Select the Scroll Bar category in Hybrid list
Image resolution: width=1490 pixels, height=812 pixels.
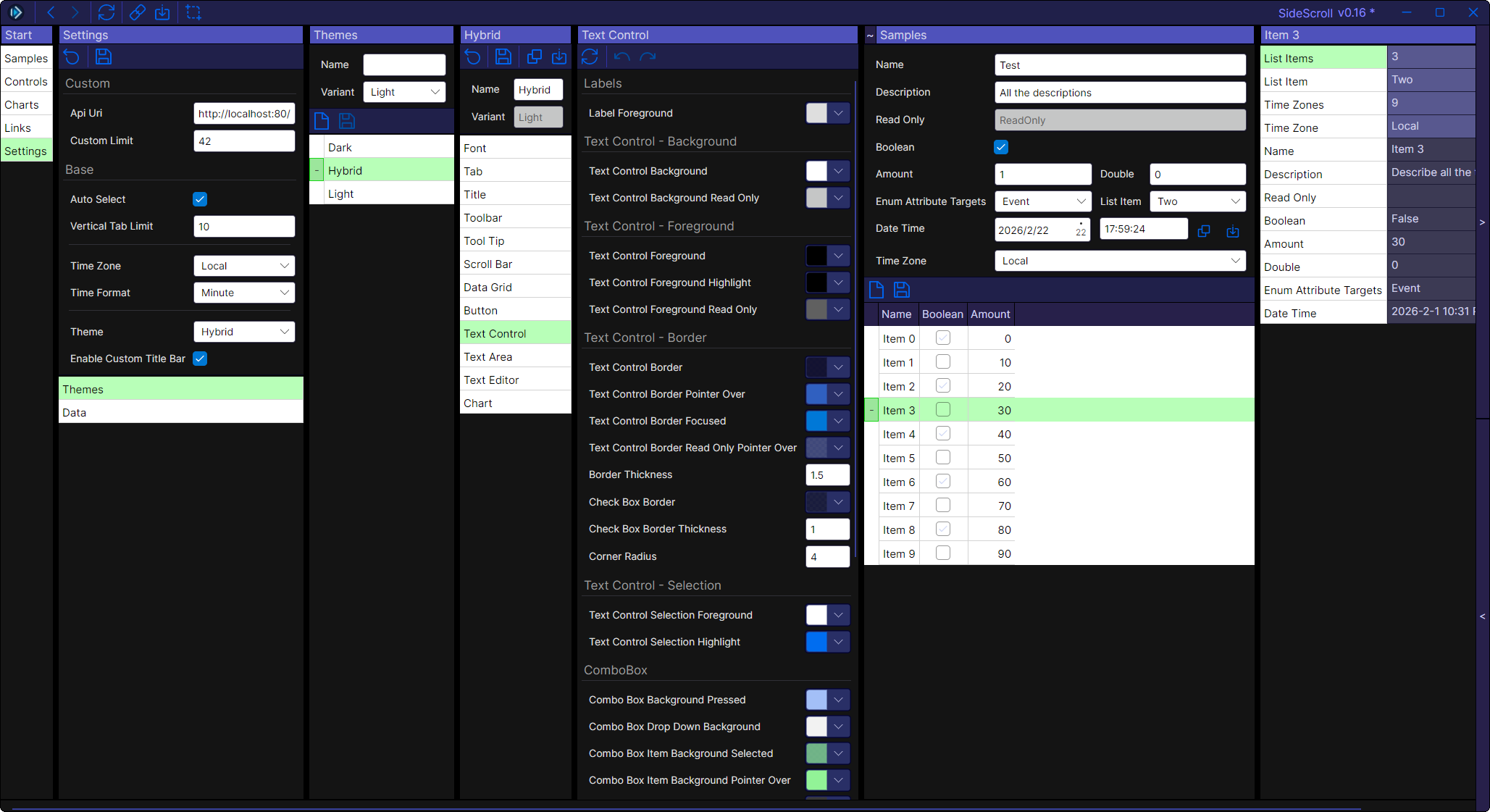click(x=487, y=264)
